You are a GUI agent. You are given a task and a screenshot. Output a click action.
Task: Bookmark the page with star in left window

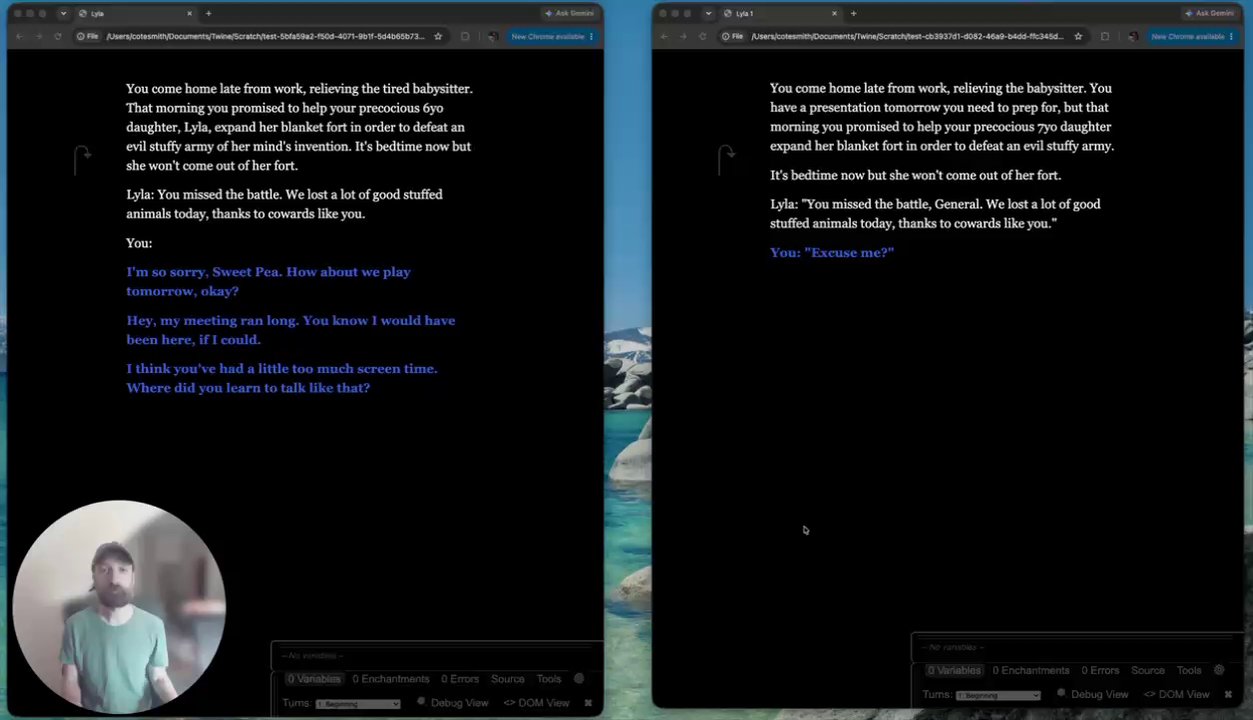438,36
